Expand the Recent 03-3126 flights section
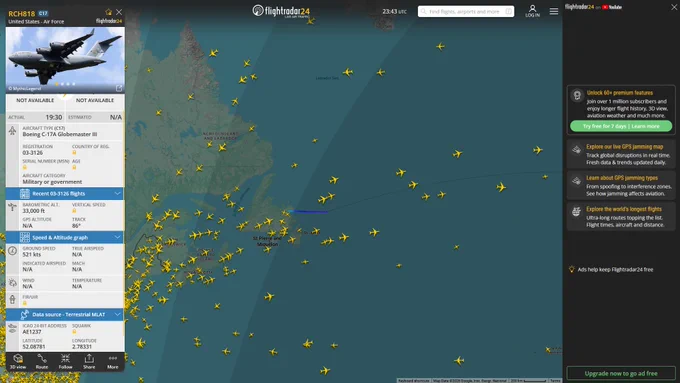The width and height of the screenshot is (680, 383). [65, 193]
